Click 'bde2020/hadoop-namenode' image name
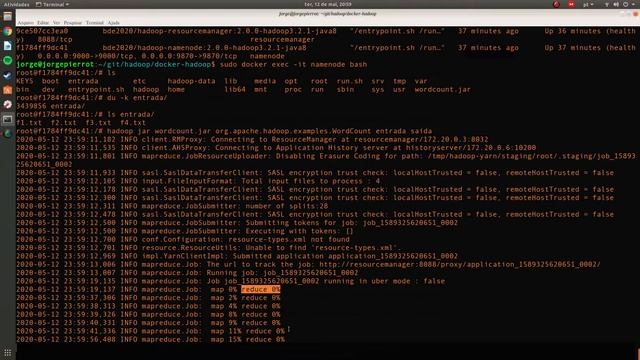Image resolution: width=640 pixels, height=360 pixels. 154,47
